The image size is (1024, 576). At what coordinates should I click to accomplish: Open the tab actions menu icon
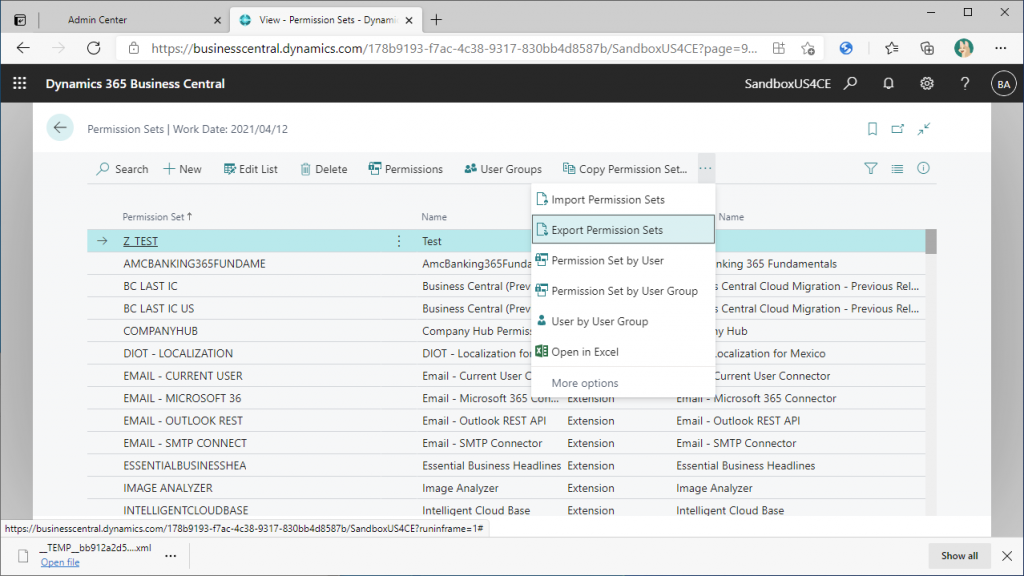point(20,20)
